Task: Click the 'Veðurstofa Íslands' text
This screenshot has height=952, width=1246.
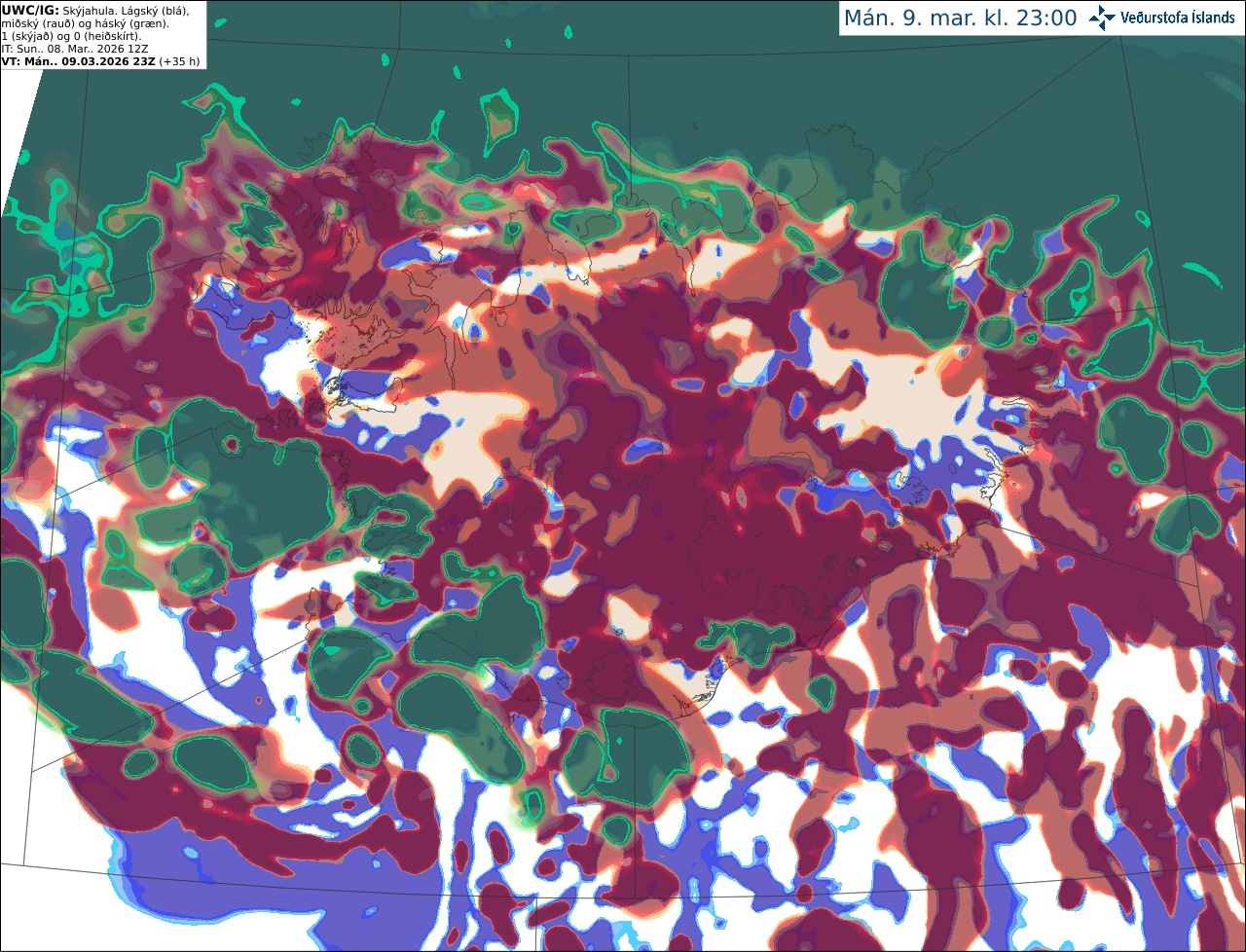Action: [1177, 18]
